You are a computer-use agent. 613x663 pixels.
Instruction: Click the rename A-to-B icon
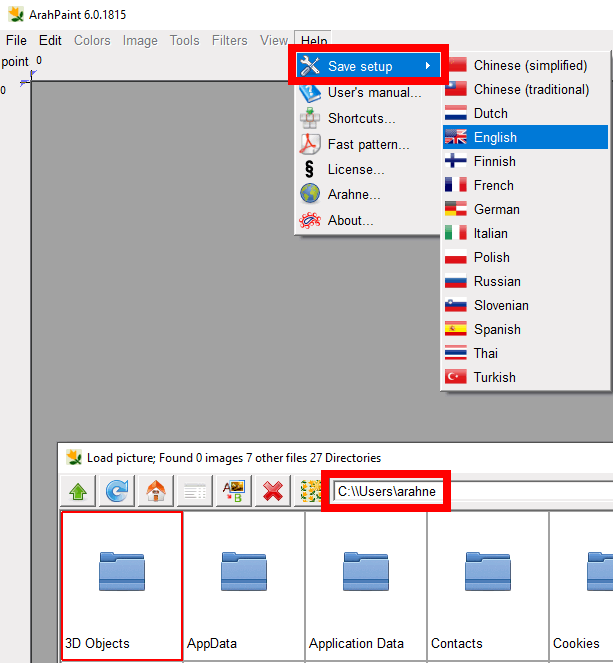[x=234, y=491]
